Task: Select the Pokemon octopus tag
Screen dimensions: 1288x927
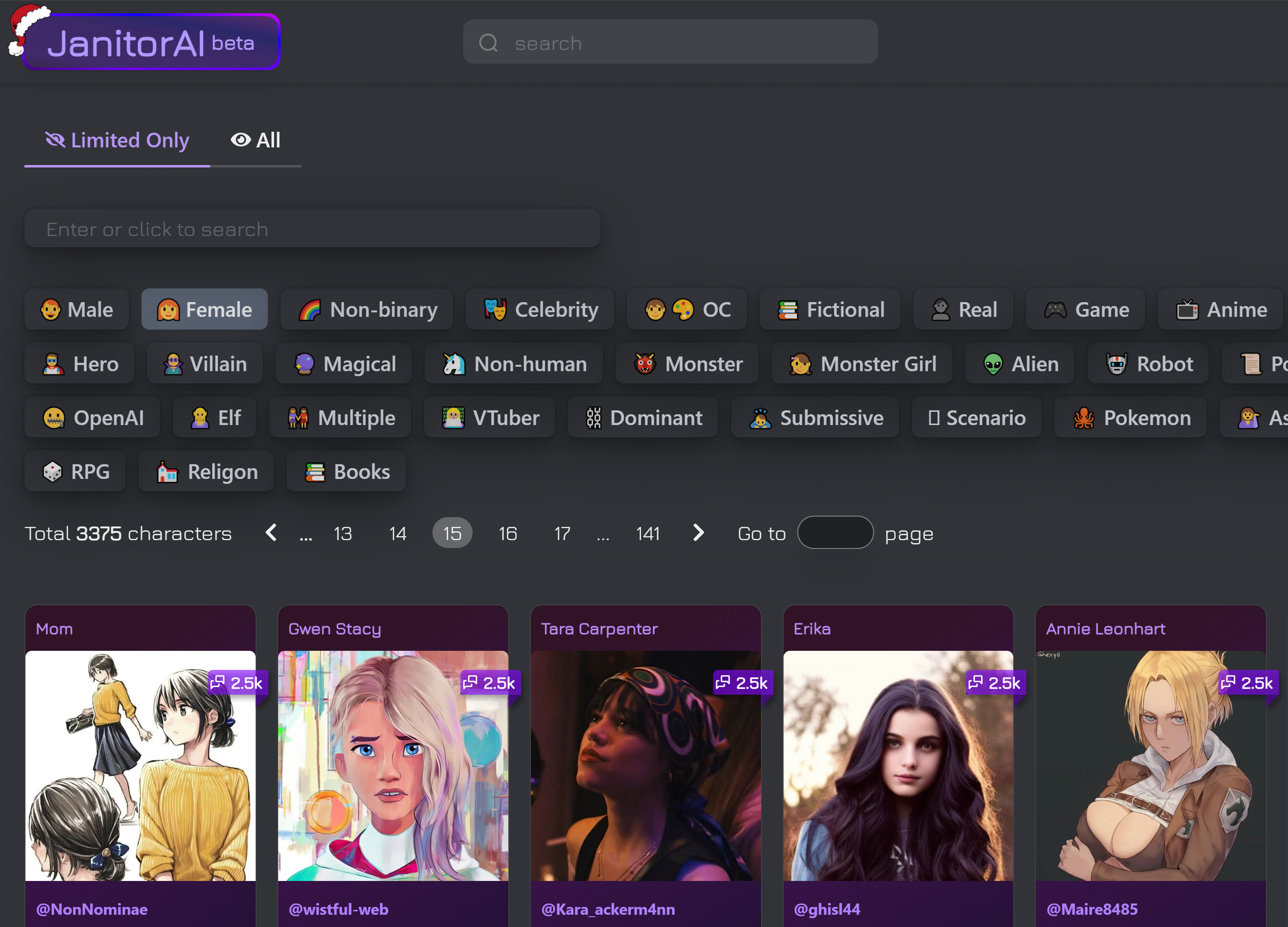Action: pyautogui.click(x=1131, y=418)
